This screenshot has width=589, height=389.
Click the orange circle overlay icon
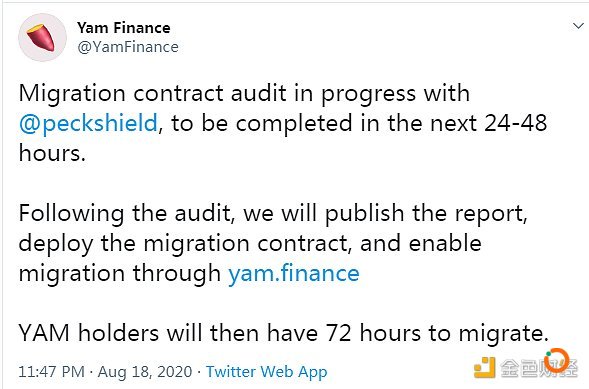557,360
